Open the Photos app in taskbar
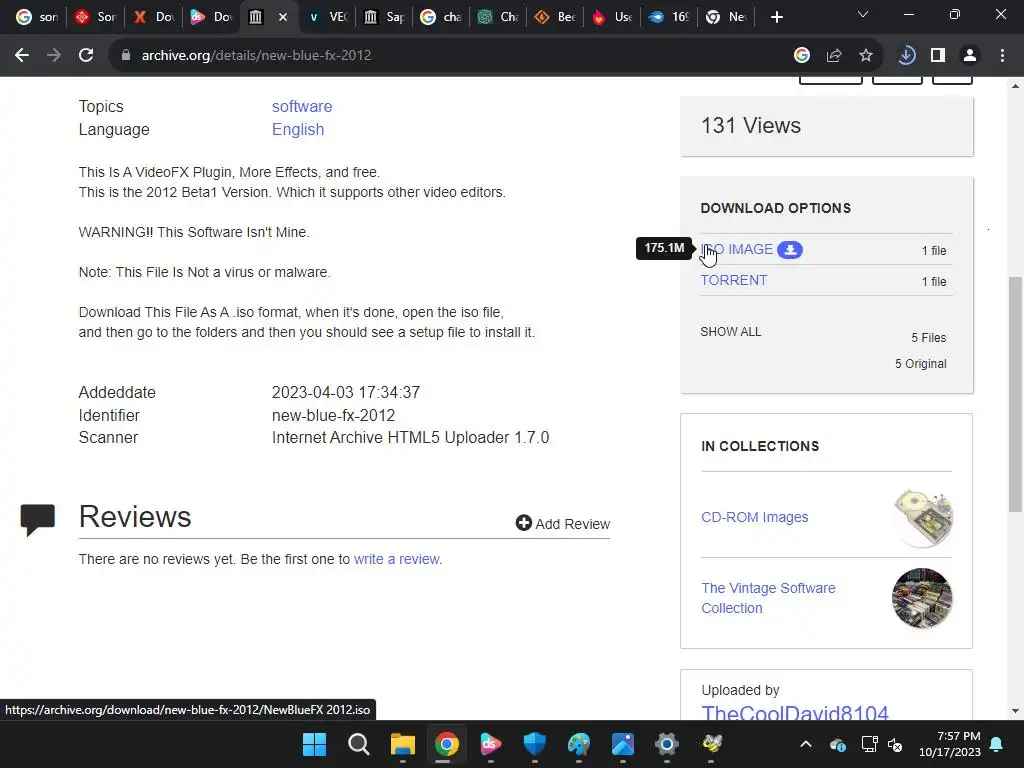The width and height of the screenshot is (1024, 768). pos(623,744)
